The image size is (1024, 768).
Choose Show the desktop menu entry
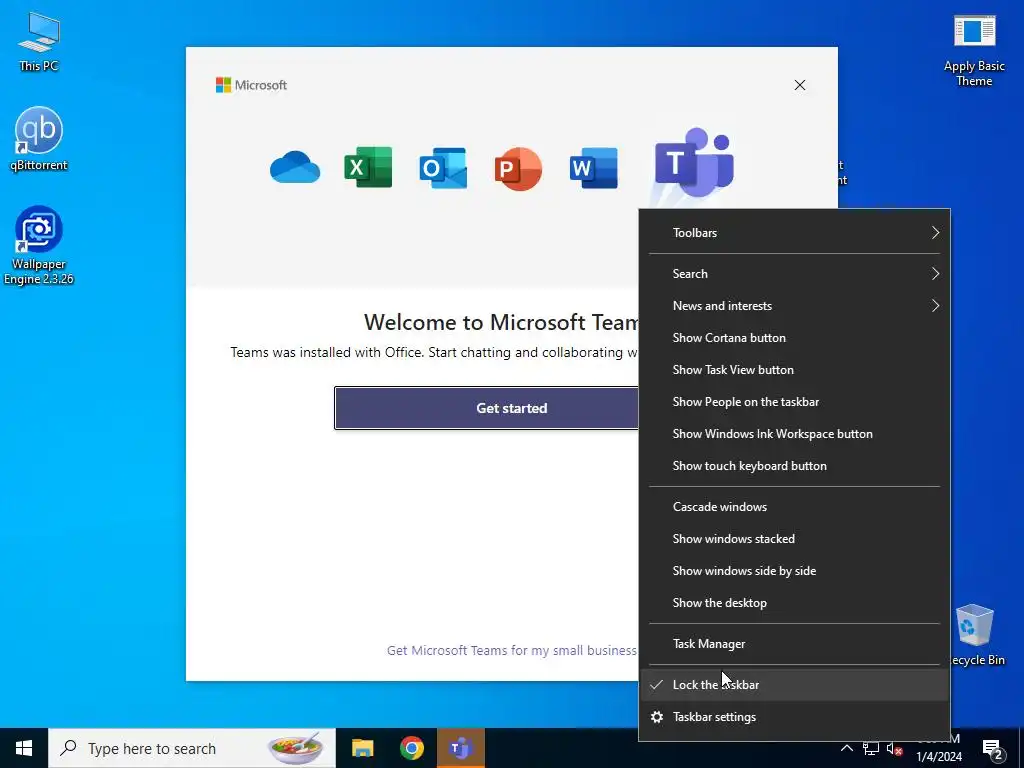tap(795, 603)
